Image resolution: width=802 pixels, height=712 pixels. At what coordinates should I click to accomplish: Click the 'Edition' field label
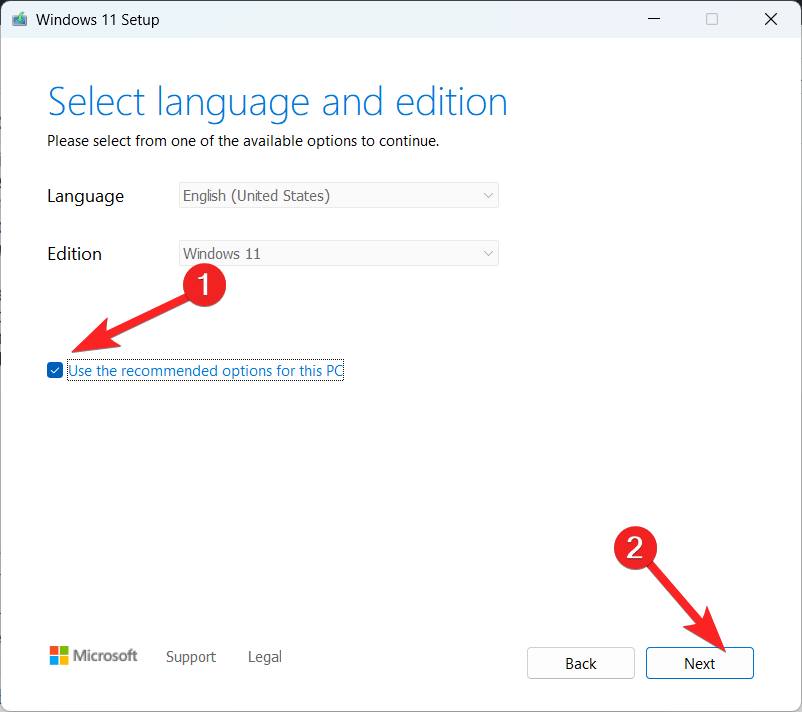click(74, 254)
